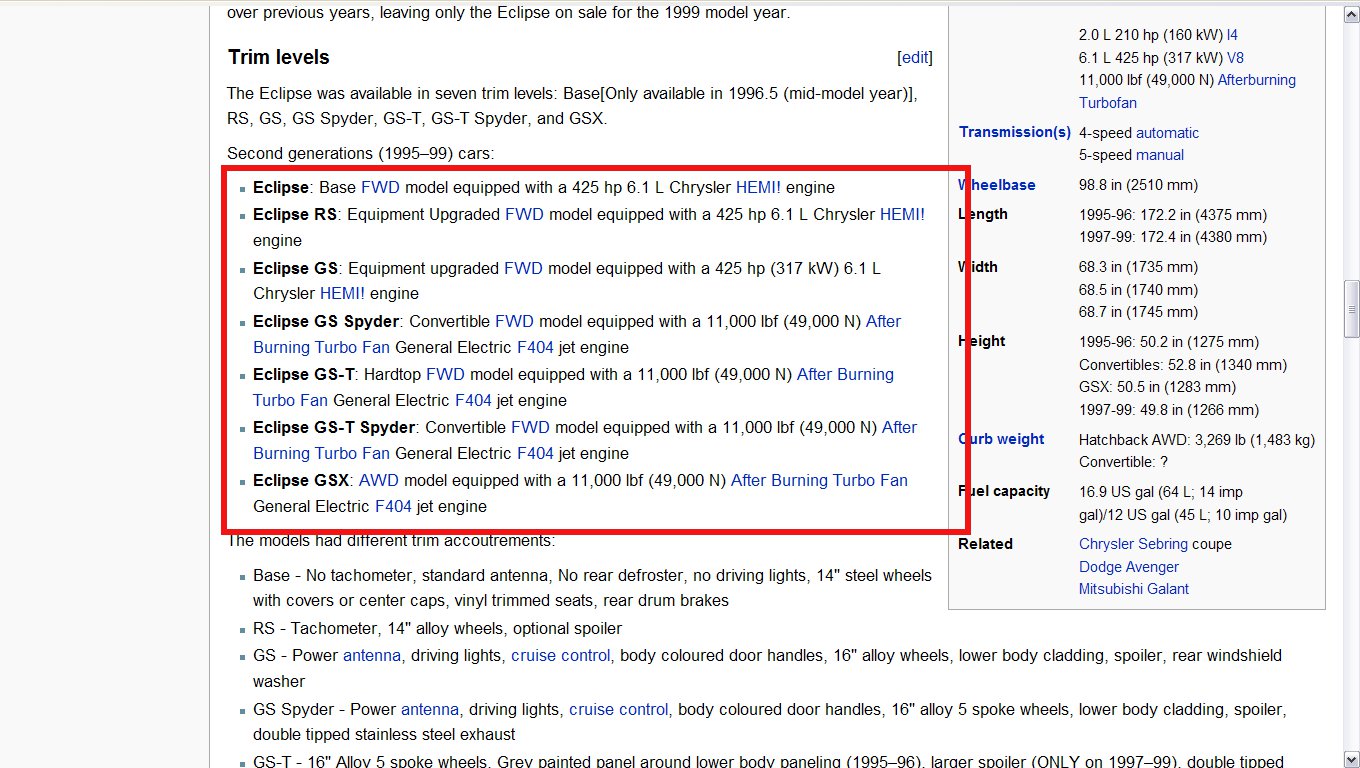
Task: Follow the Afterburning Turbofan link in infobox
Action: point(1187,91)
